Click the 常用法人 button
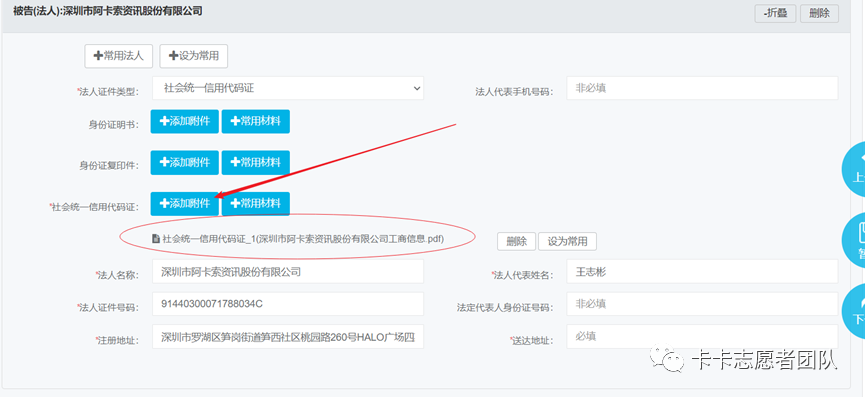 pos(119,56)
